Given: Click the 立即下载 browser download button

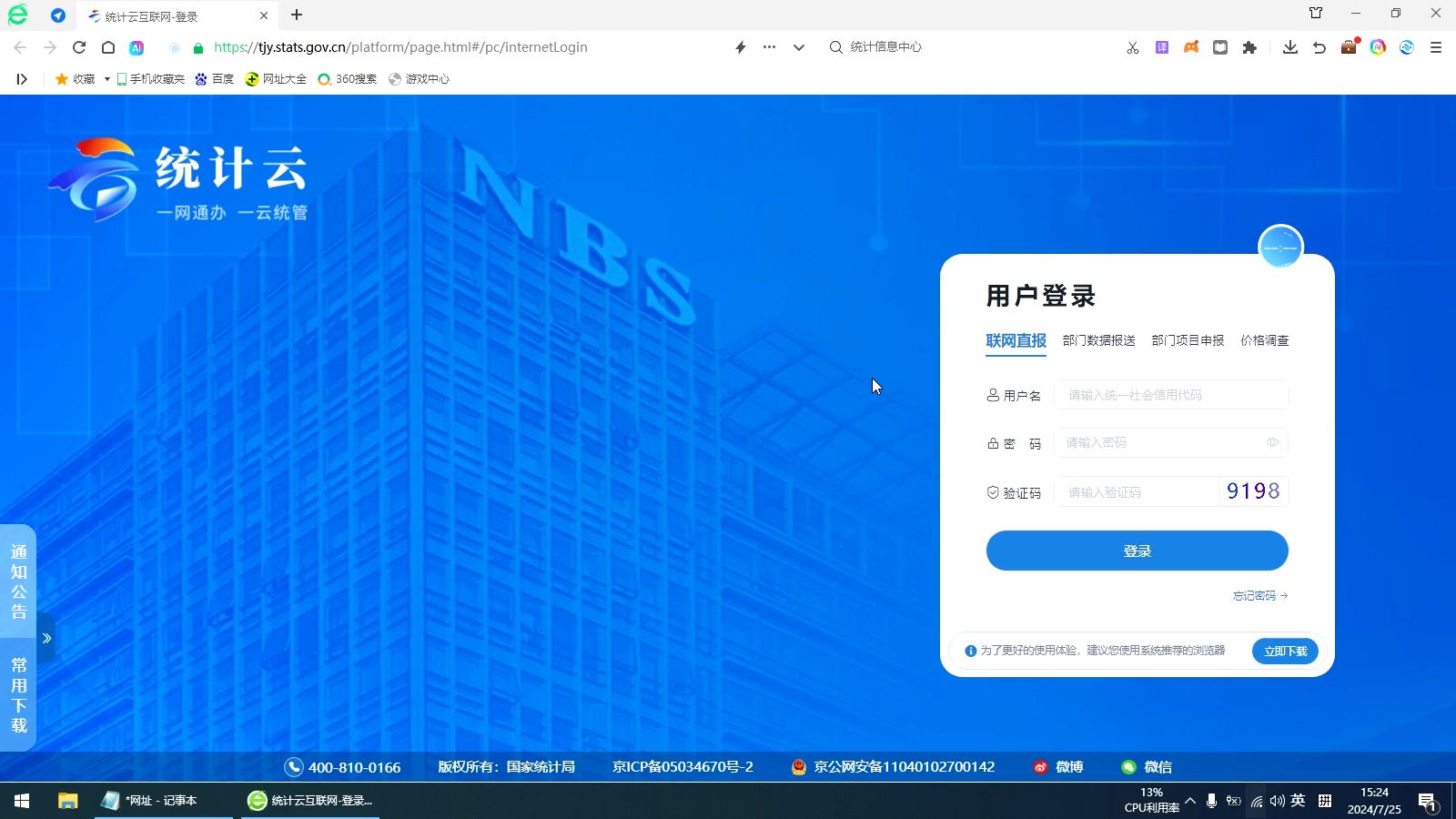Looking at the screenshot, I should point(1285,651).
